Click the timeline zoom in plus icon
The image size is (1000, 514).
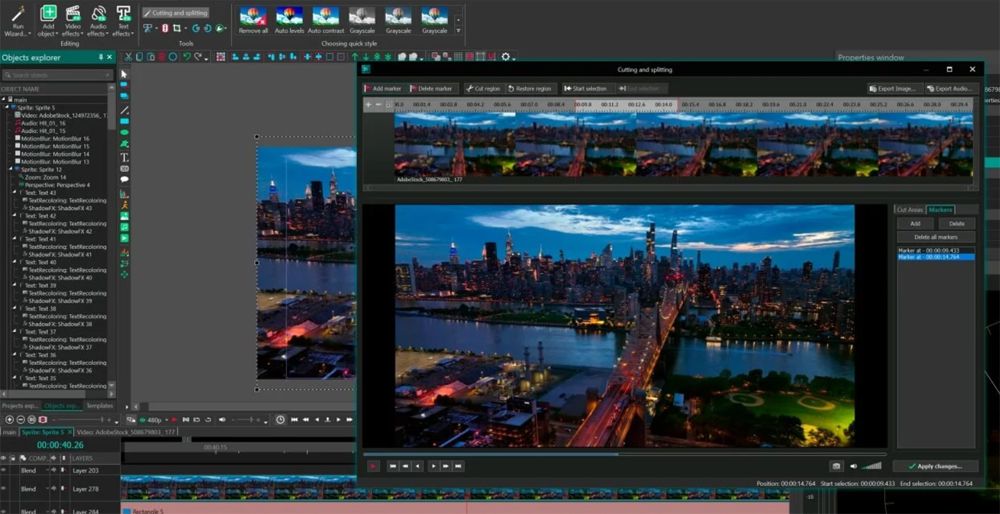pyautogui.click(x=9, y=420)
